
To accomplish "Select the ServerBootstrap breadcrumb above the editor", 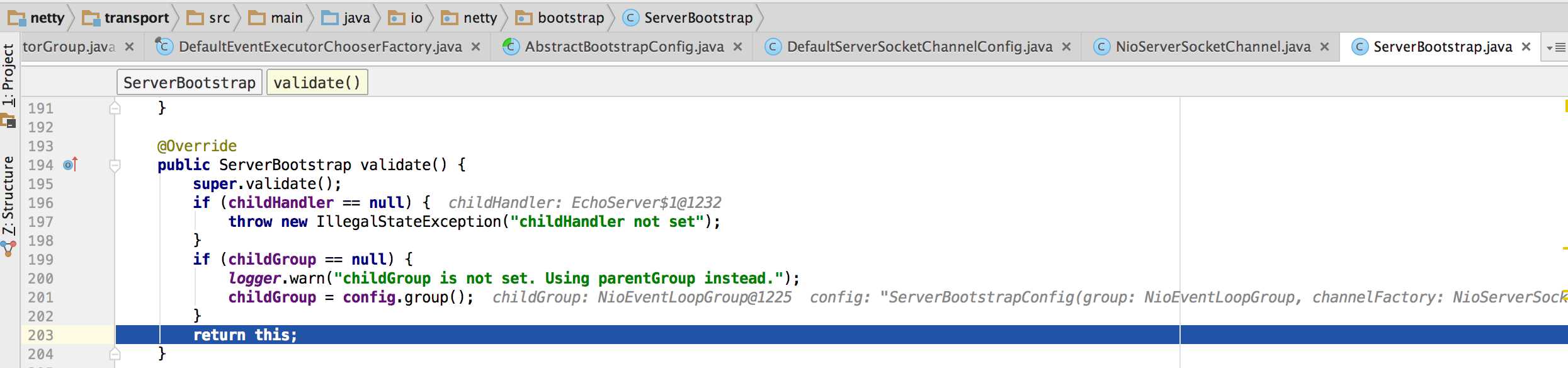I will click(x=190, y=83).
